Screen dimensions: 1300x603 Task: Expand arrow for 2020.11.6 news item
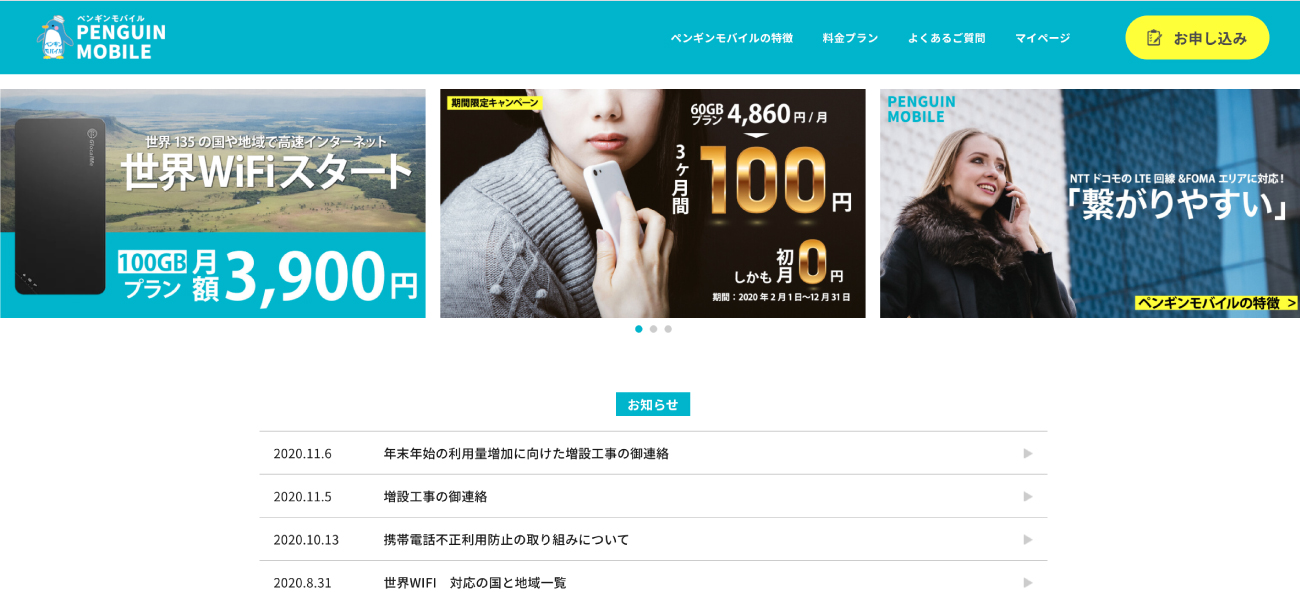[1027, 453]
